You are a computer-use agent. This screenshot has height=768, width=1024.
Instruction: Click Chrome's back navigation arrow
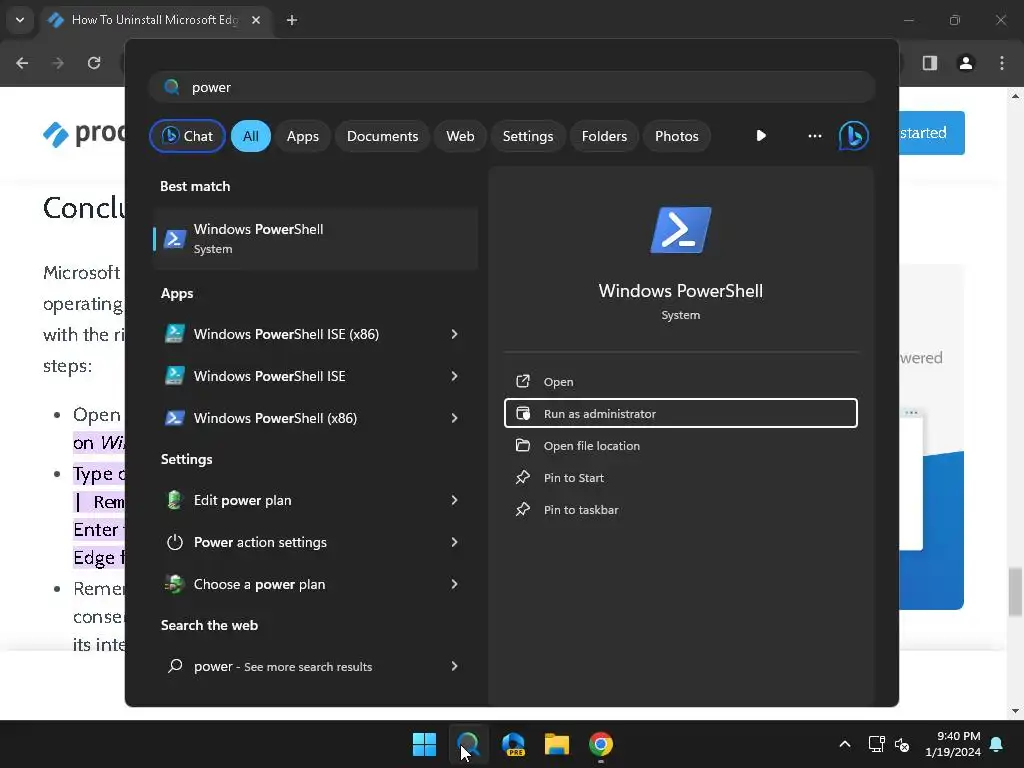22,63
